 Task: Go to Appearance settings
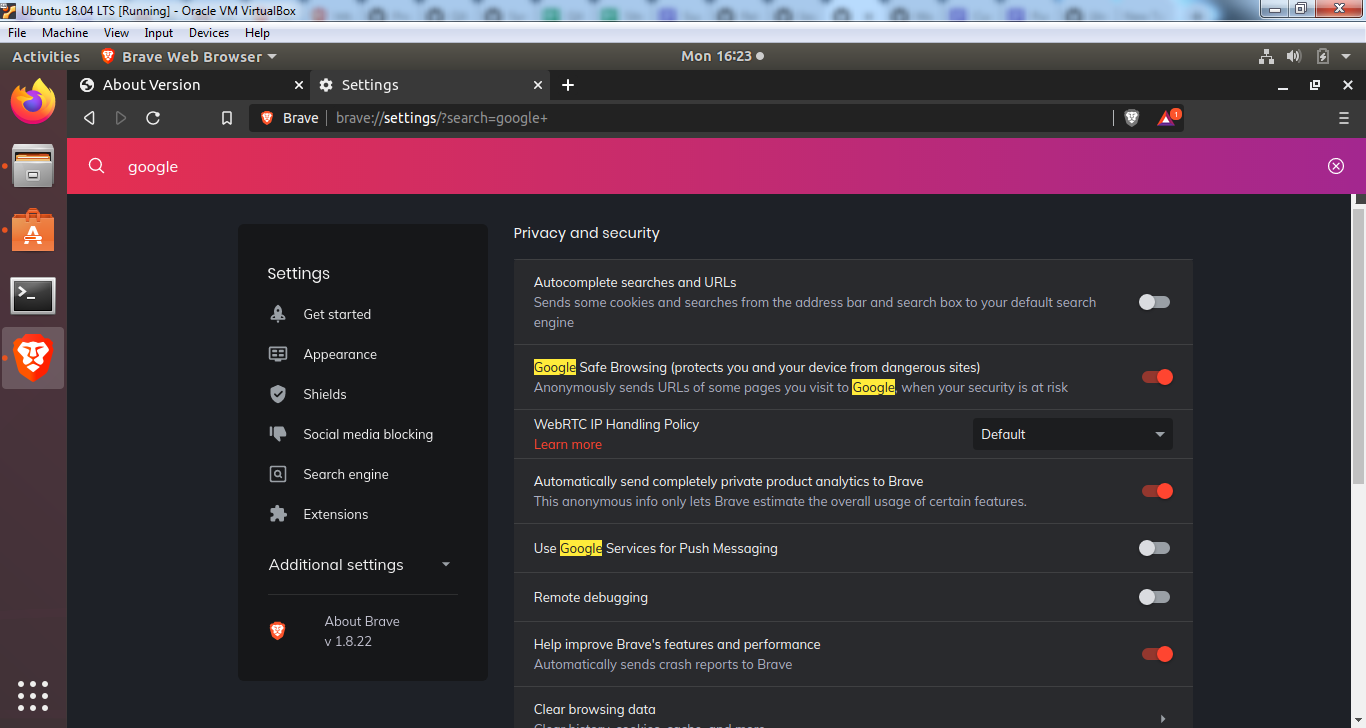[340, 354]
